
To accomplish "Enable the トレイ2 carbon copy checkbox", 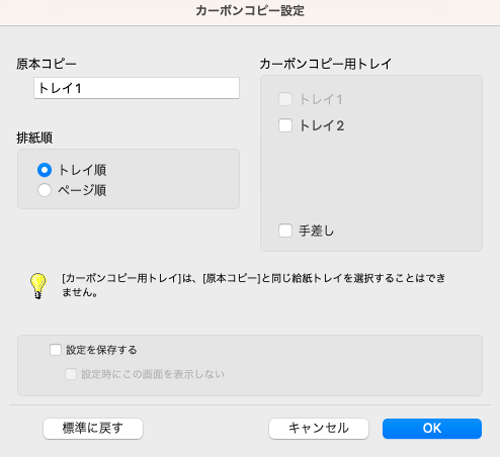I will 285,126.
